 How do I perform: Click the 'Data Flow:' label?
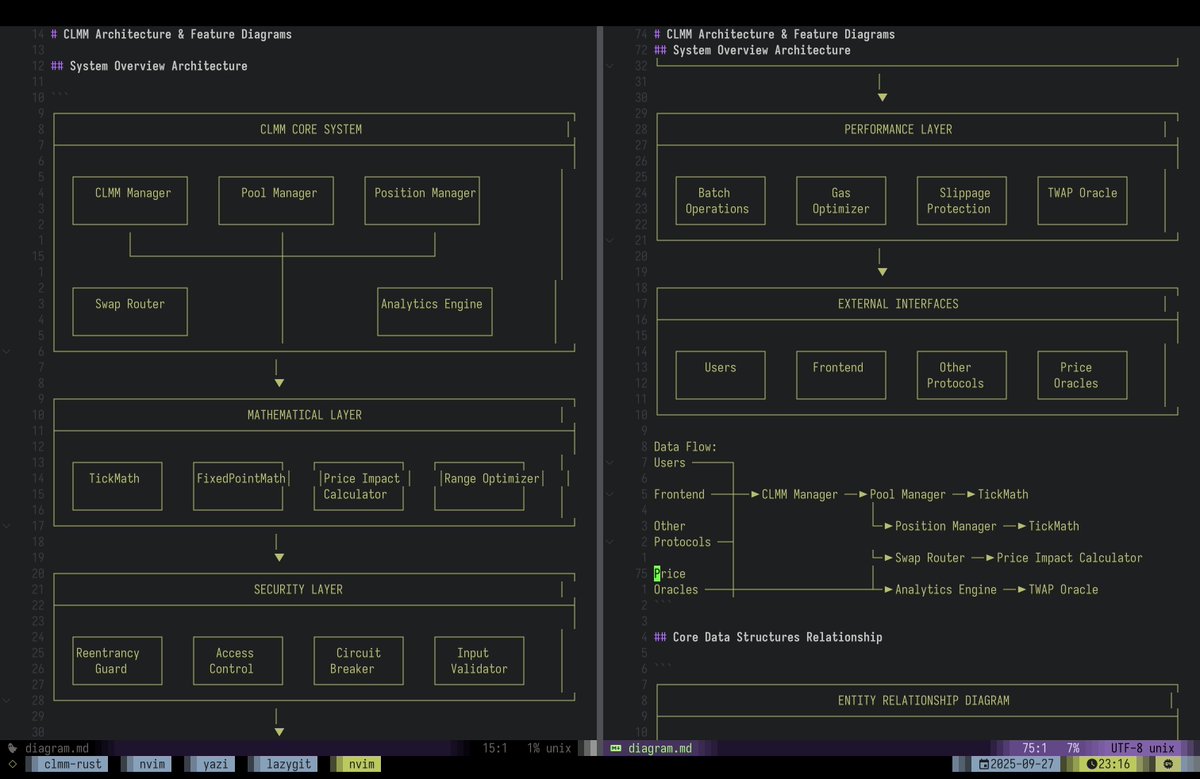685,447
